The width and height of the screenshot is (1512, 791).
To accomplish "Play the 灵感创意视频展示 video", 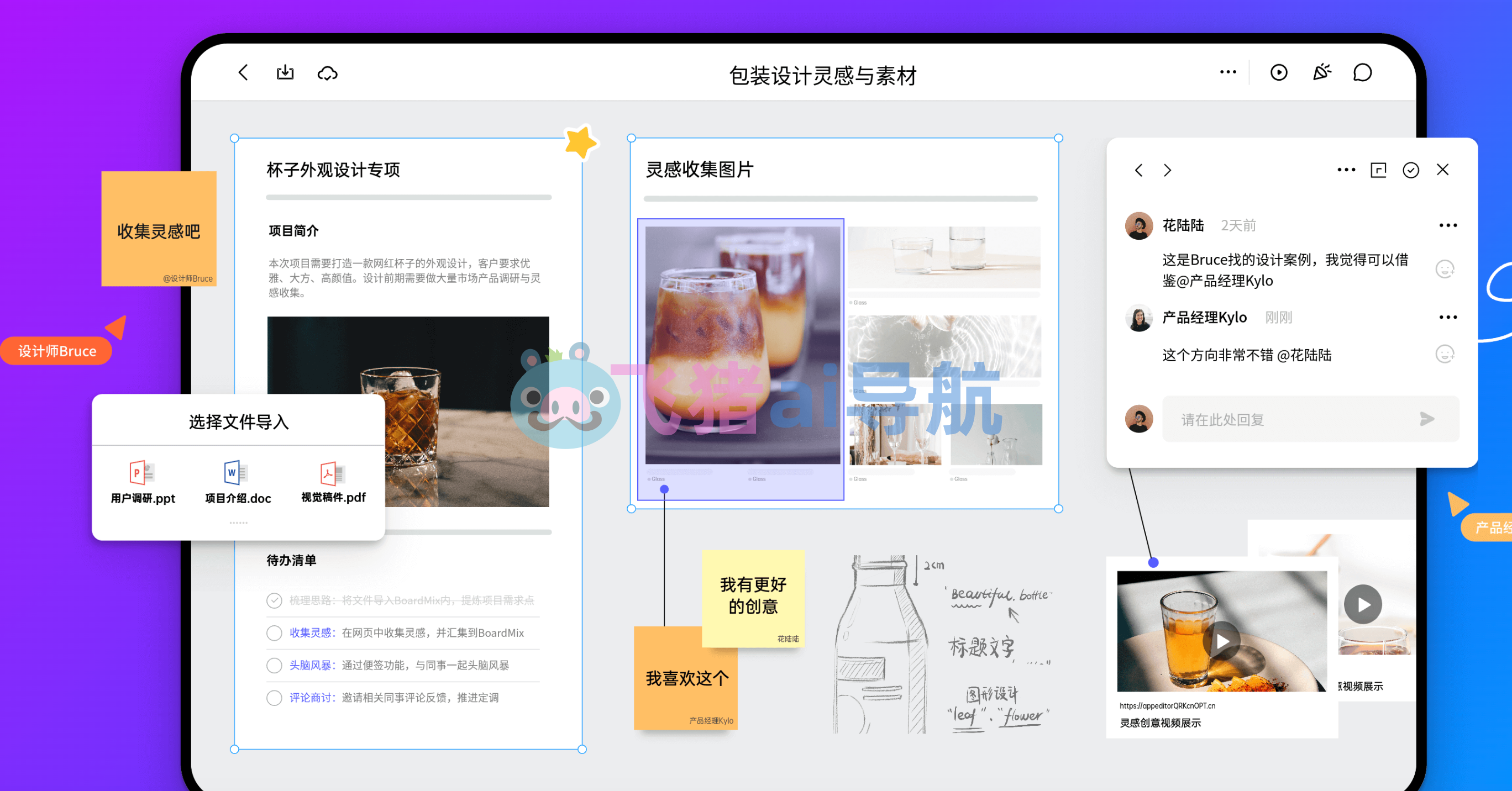I will [x=1221, y=640].
